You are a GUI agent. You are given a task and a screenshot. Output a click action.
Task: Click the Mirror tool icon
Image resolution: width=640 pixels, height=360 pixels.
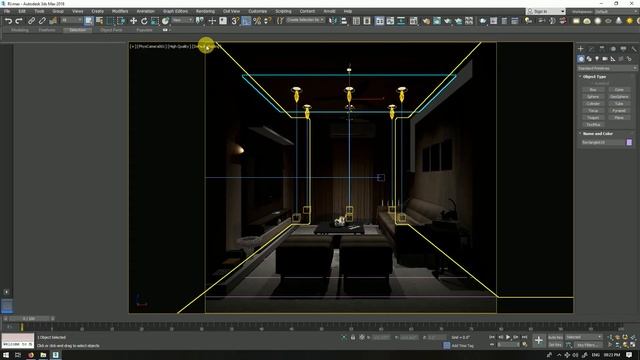tap(333, 21)
